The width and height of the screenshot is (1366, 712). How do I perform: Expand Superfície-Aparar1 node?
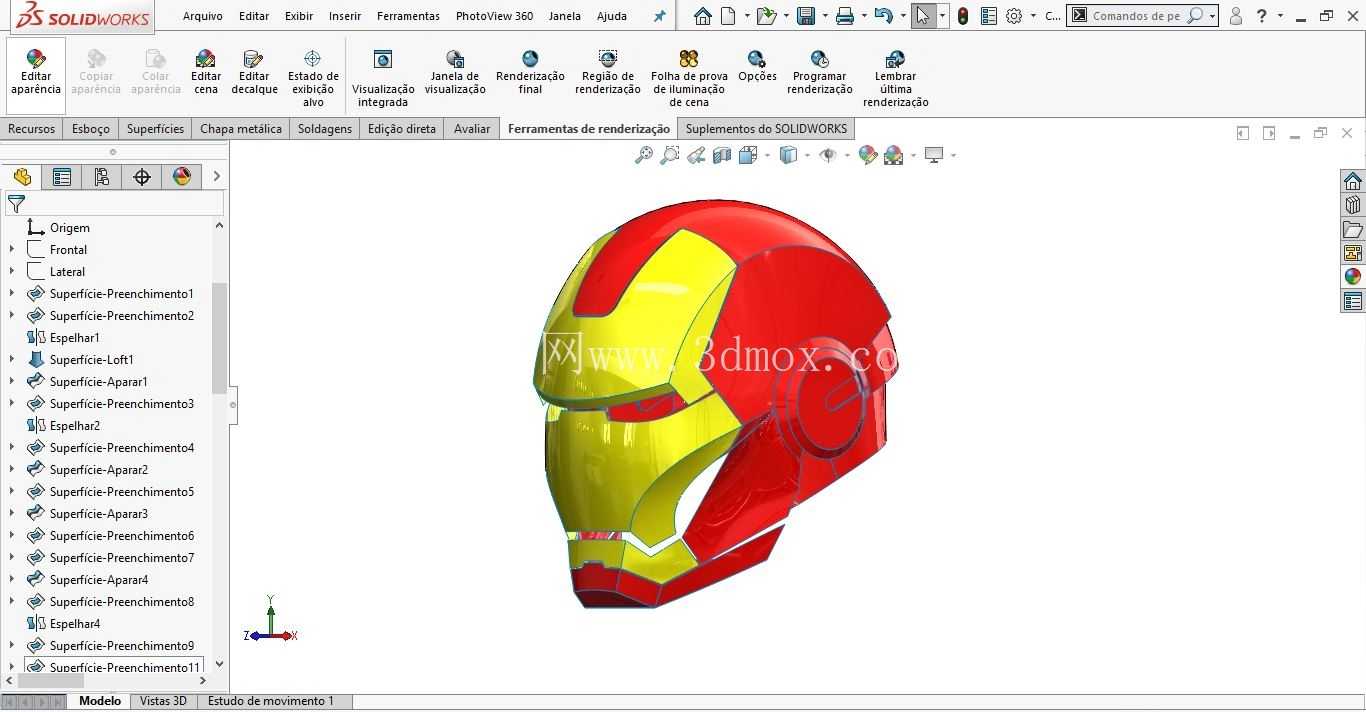[x=12, y=382]
